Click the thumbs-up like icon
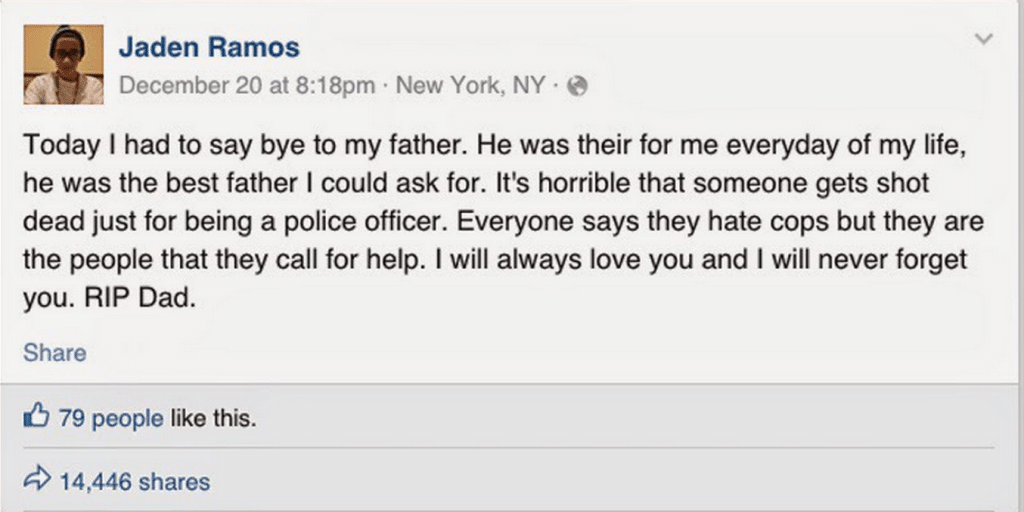This screenshot has width=1024, height=512. tap(36, 416)
